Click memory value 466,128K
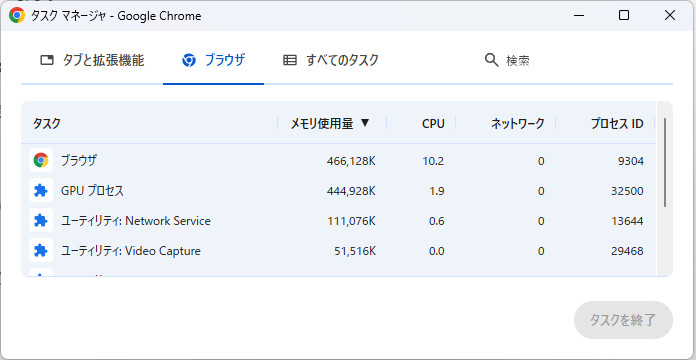 (351, 161)
